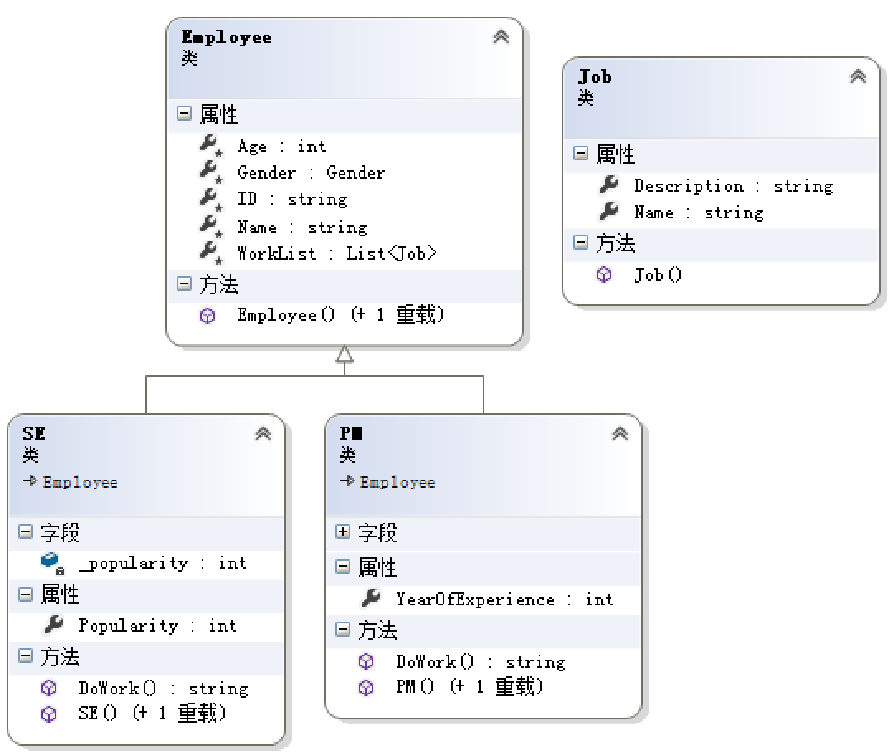Select the Gender : Gender property

[x=310, y=173]
